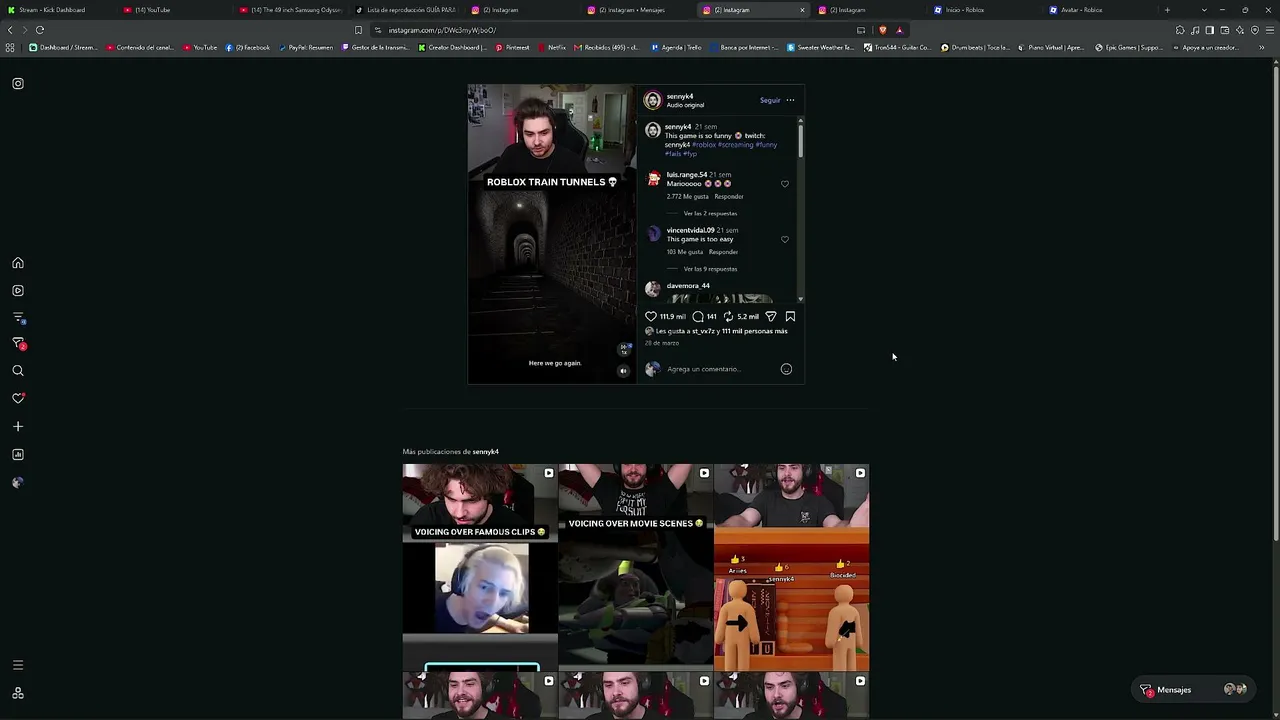Screen dimensions: 1280x720
Task: Reply to vincentvidal.09's comment
Action: click(723, 252)
